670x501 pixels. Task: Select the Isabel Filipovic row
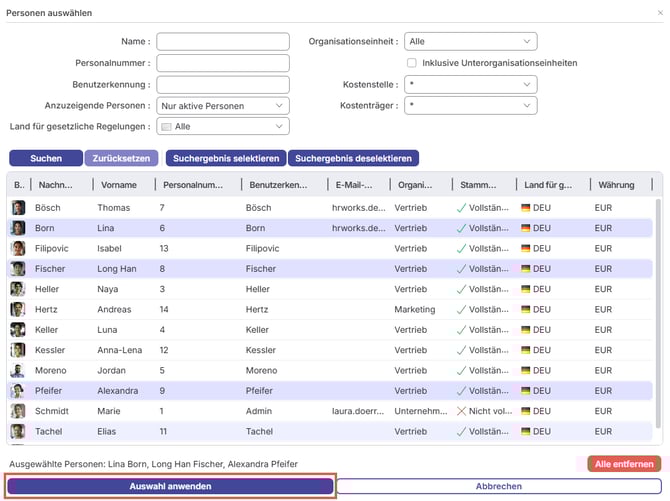tap(200, 248)
